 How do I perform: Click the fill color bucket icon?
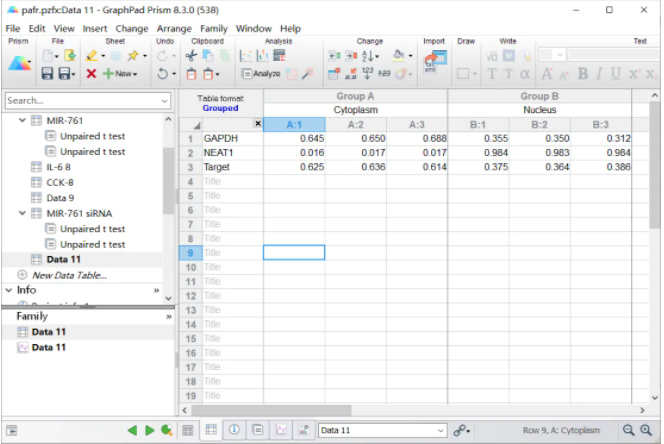click(x=398, y=56)
